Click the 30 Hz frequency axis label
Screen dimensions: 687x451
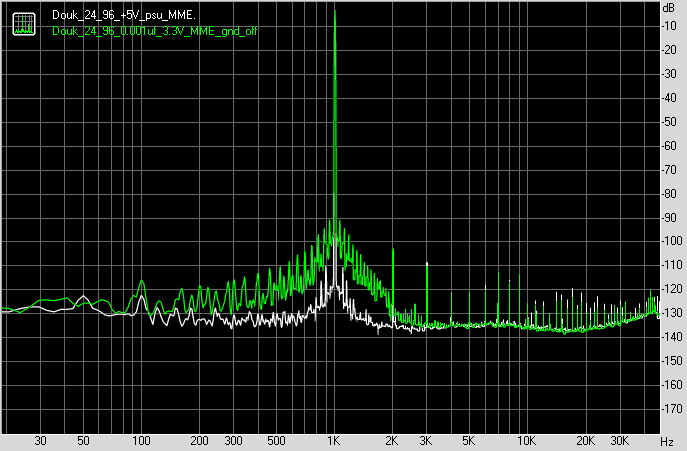(40, 440)
